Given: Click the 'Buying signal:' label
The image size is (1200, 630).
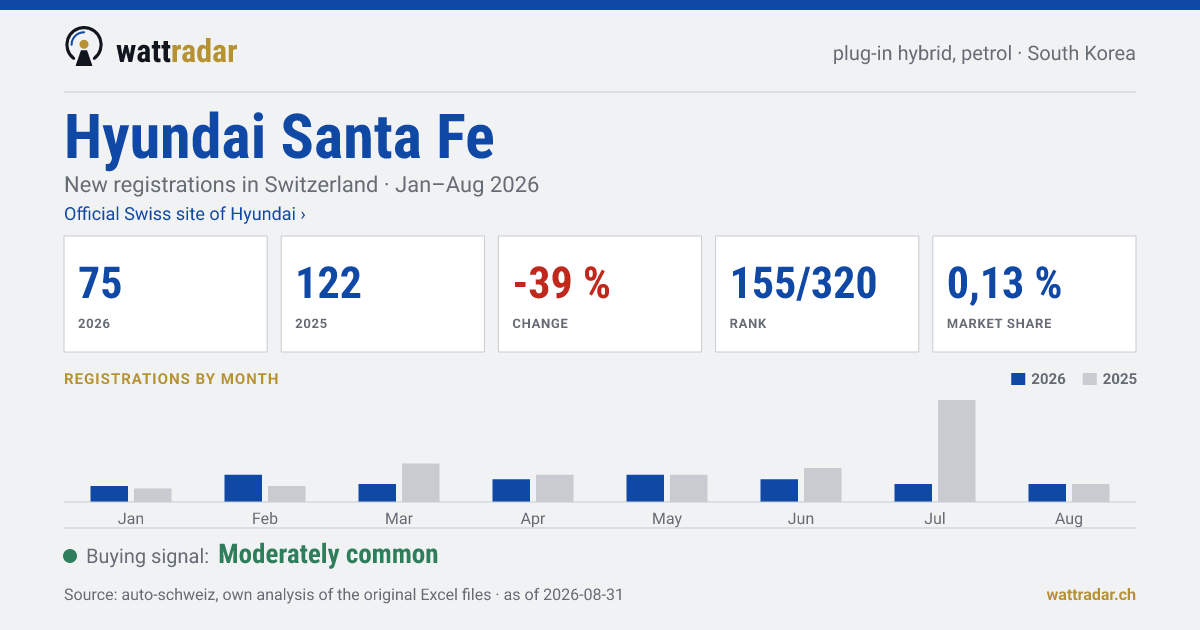Looking at the screenshot, I should 147,556.
